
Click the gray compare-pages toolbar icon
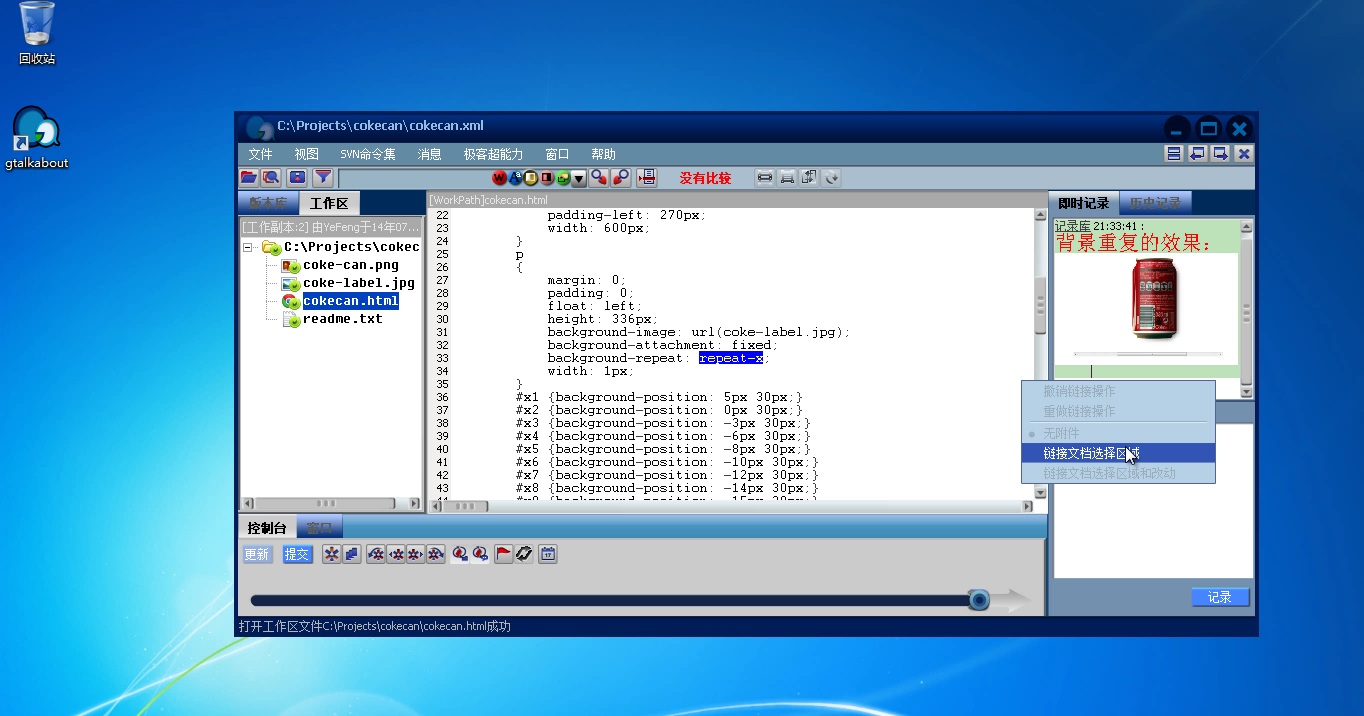(x=810, y=178)
